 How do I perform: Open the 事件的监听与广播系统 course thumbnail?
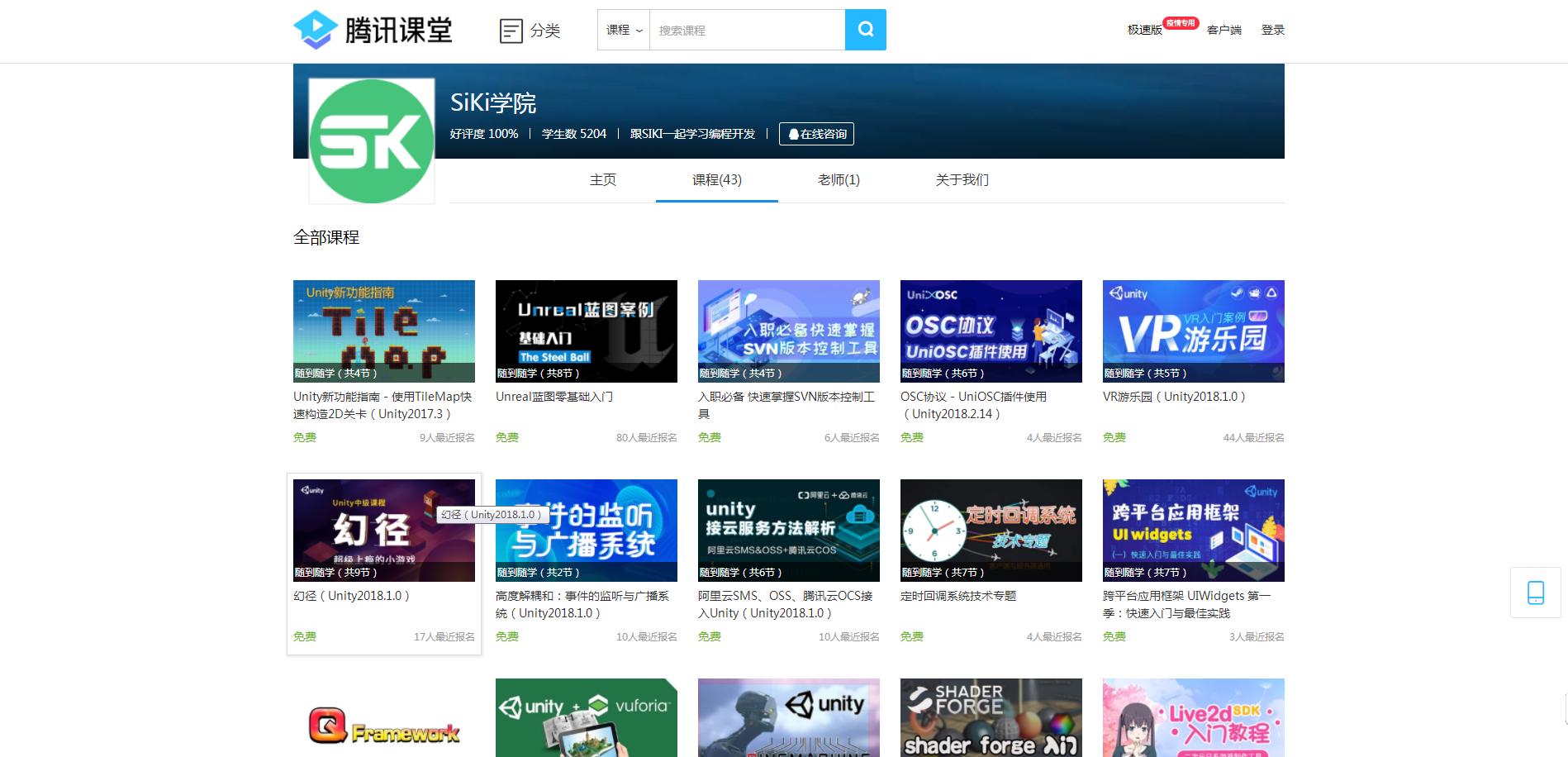tap(587, 531)
